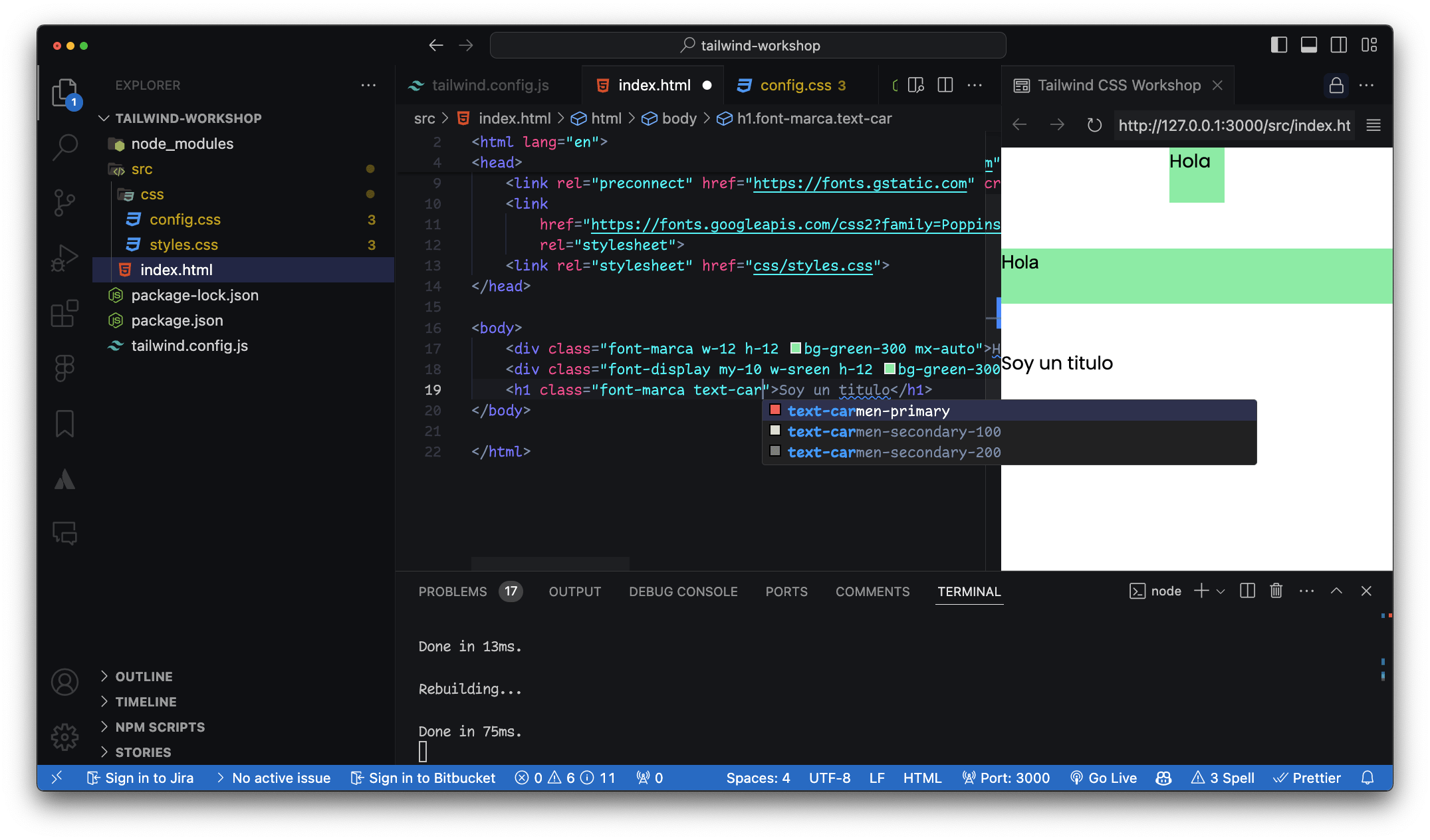Open the new terminal launch profile dropdown
The height and width of the screenshot is (840, 1430).
[1221, 591]
